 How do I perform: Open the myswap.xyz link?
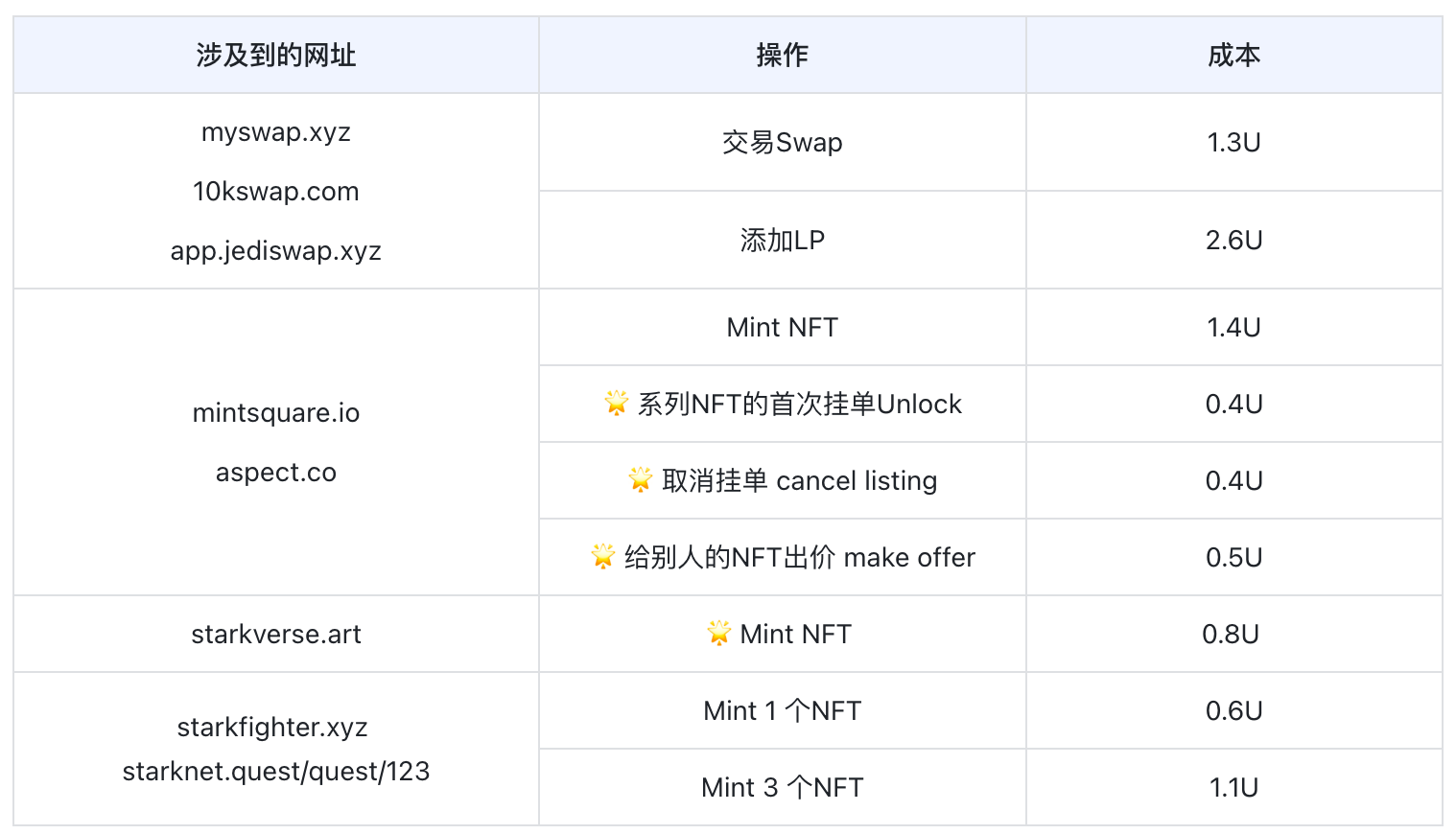(x=276, y=132)
